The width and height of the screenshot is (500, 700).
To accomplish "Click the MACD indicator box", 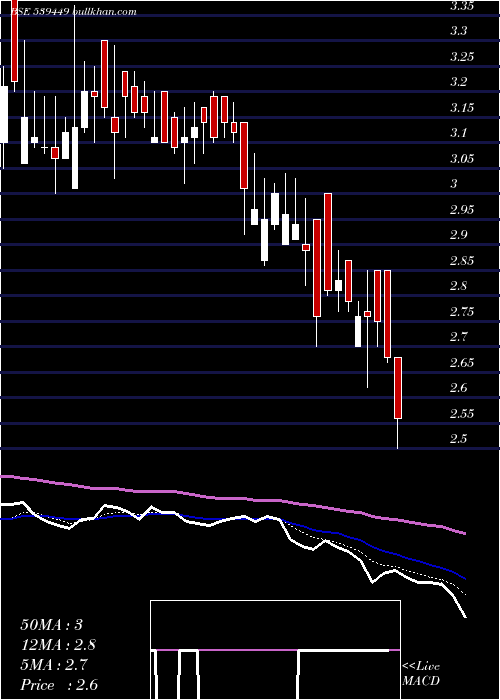I will pos(275,650).
